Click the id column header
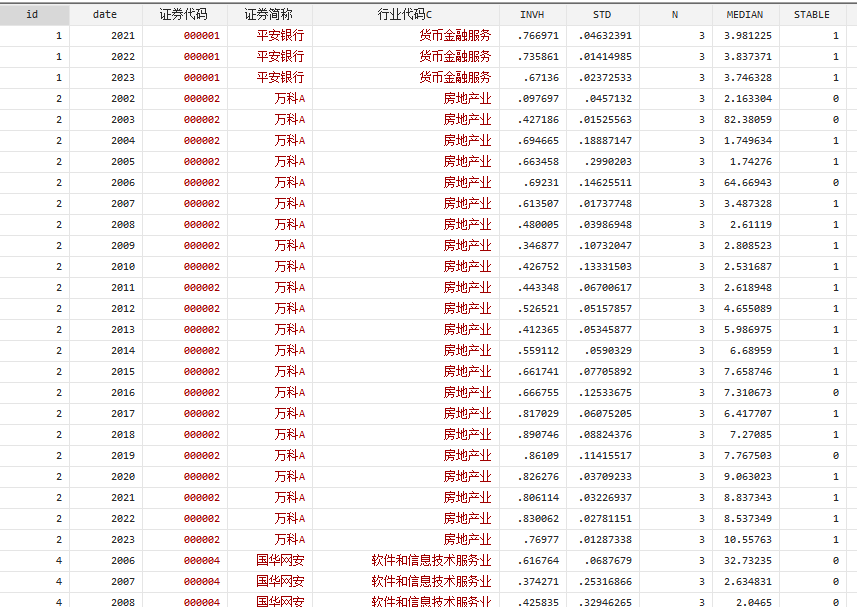857x607 pixels. coord(35,15)
